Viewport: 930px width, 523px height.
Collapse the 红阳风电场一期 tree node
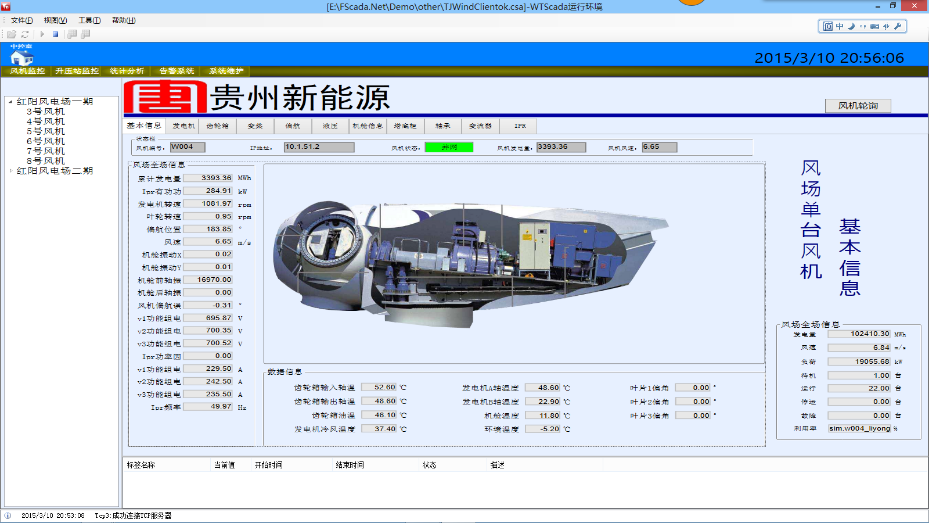(x=10, y=101)
